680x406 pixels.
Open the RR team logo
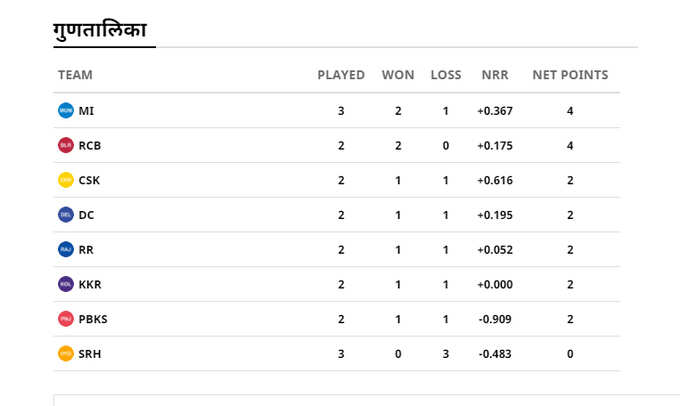point(66,249)
